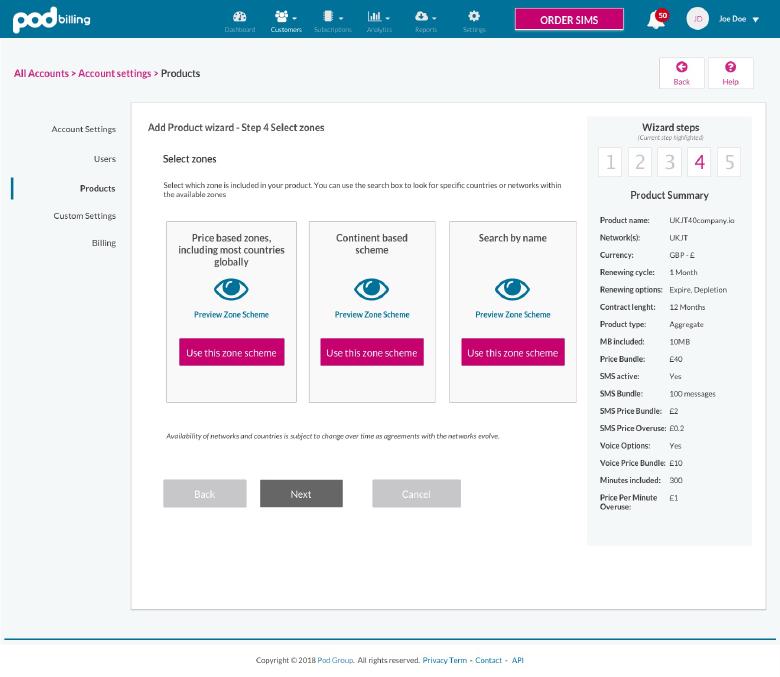The width and height of the screenshot is (780, 677).
Task: Open the All Accounts breadcrumb link
Action: (41, 74)
